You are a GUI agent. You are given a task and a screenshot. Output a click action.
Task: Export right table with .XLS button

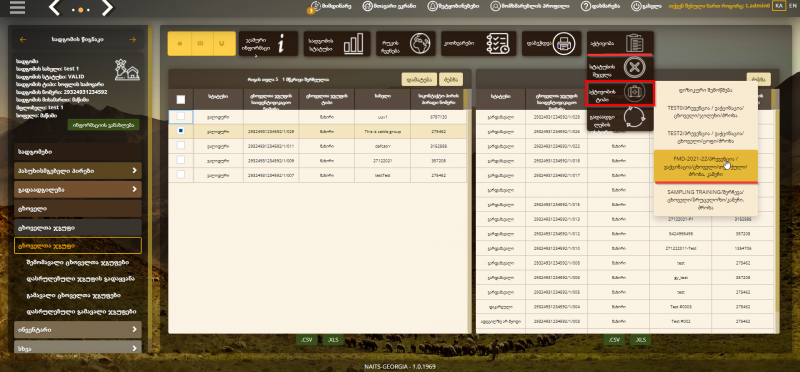tap(640, 340)
